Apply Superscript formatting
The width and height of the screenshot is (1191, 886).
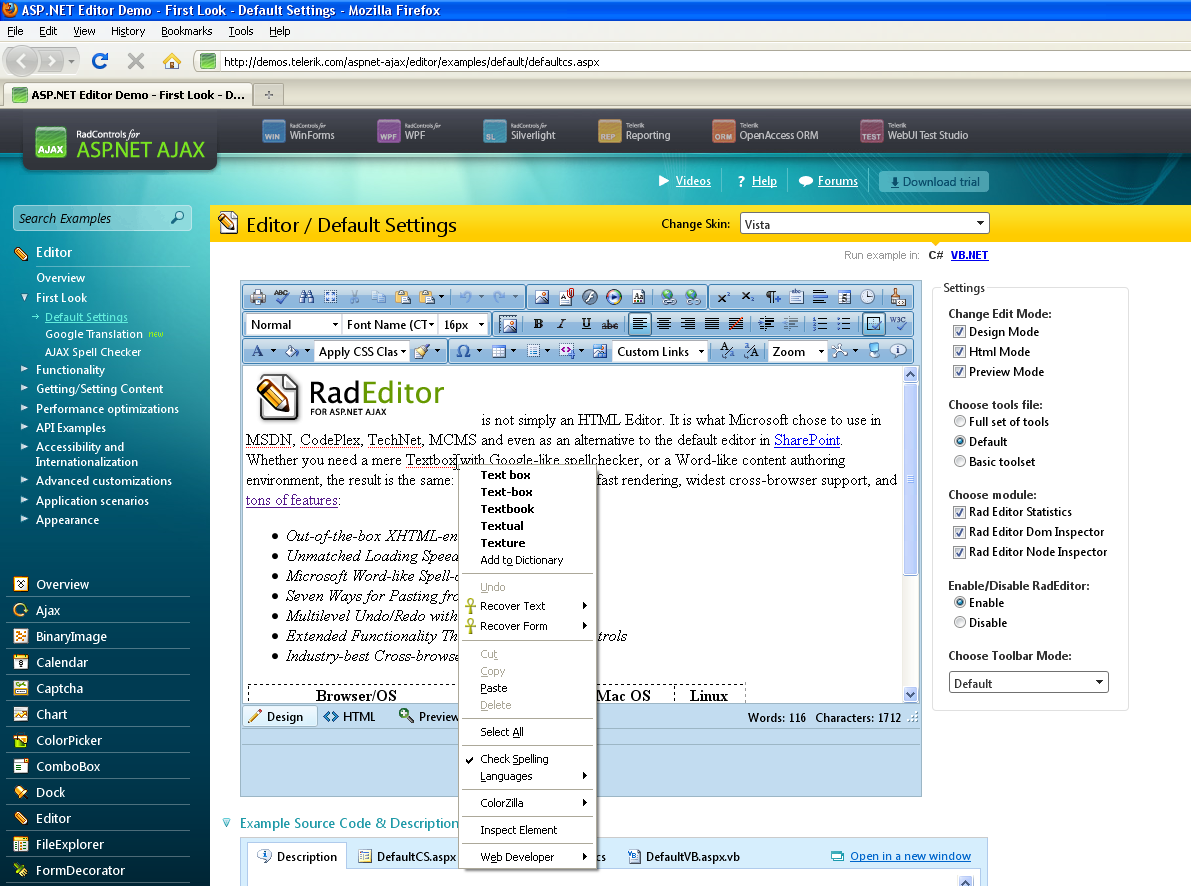[724, 297]
